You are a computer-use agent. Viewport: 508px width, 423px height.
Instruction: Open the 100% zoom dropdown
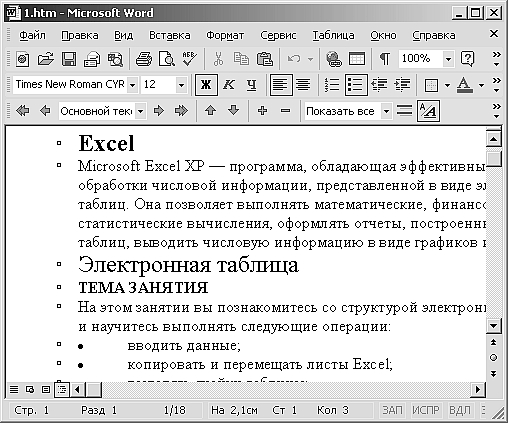click(x=448, y=59)
